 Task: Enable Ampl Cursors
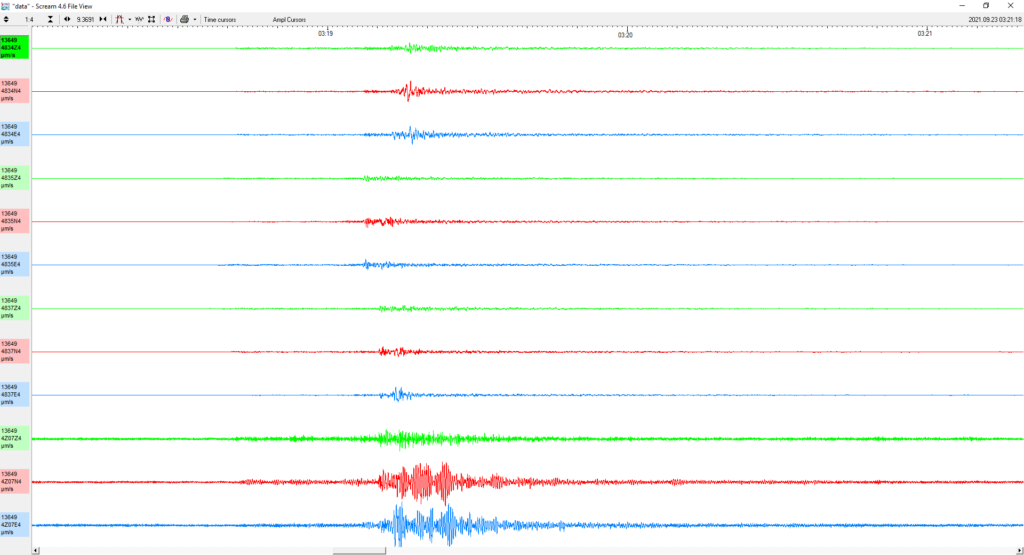[x=289, y=20]
